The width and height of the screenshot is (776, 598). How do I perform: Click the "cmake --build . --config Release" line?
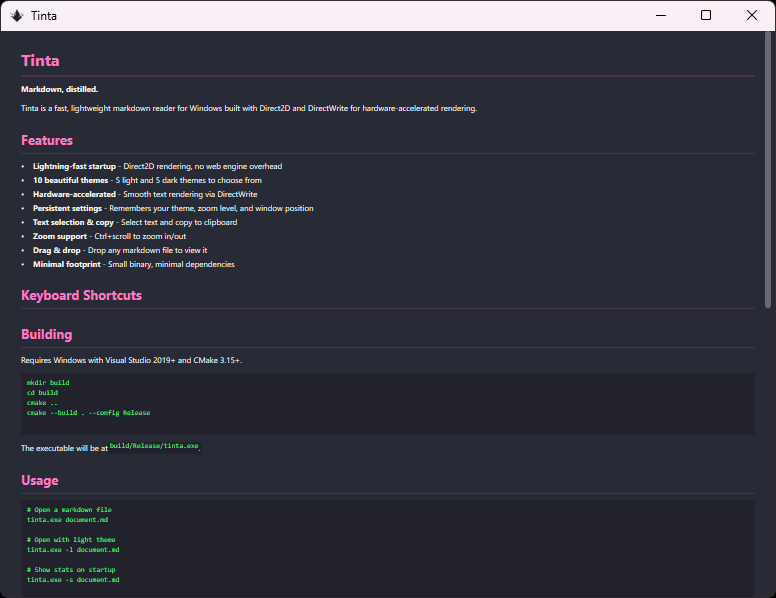coord(88,412)
